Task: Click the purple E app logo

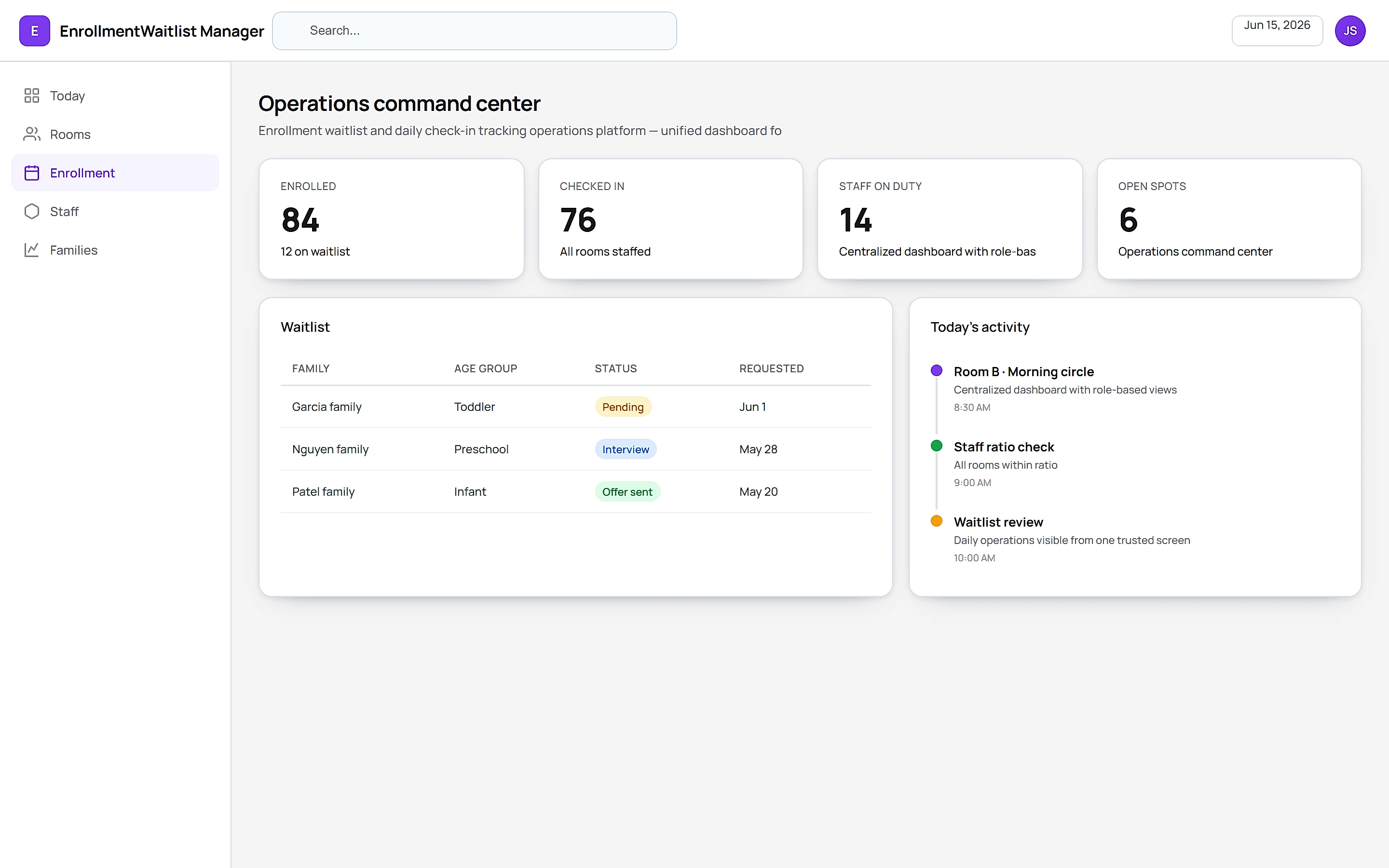Action: (34, 31)
